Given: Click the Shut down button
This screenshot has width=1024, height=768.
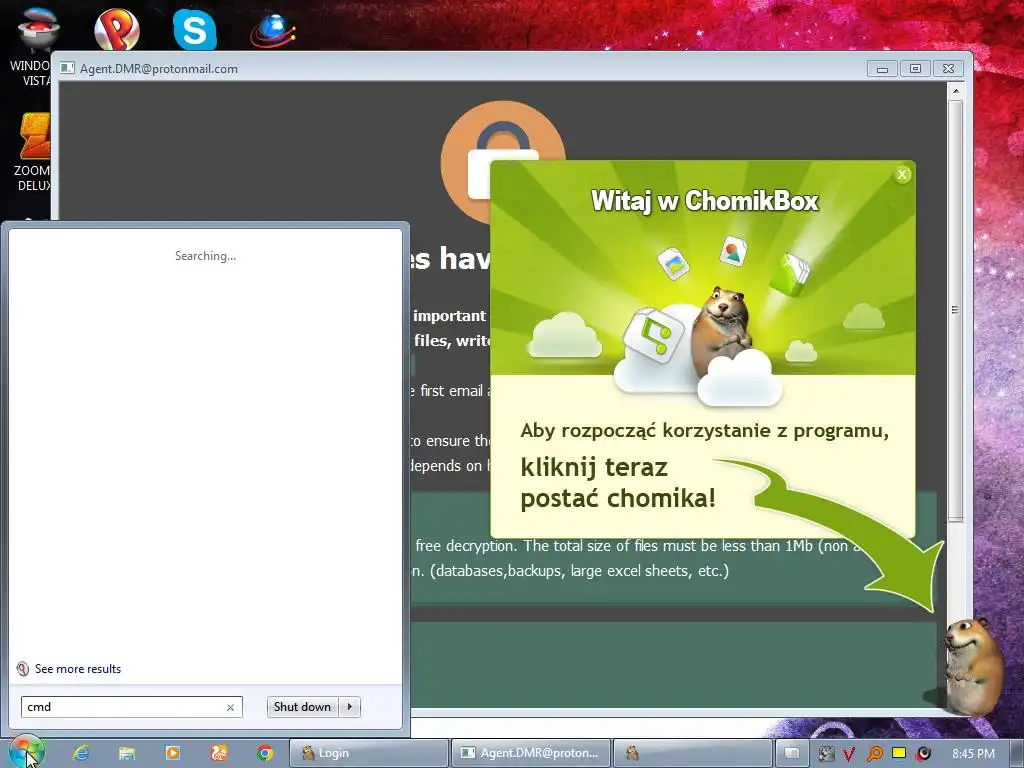Looking at the screenshot, I should point(302,707).
